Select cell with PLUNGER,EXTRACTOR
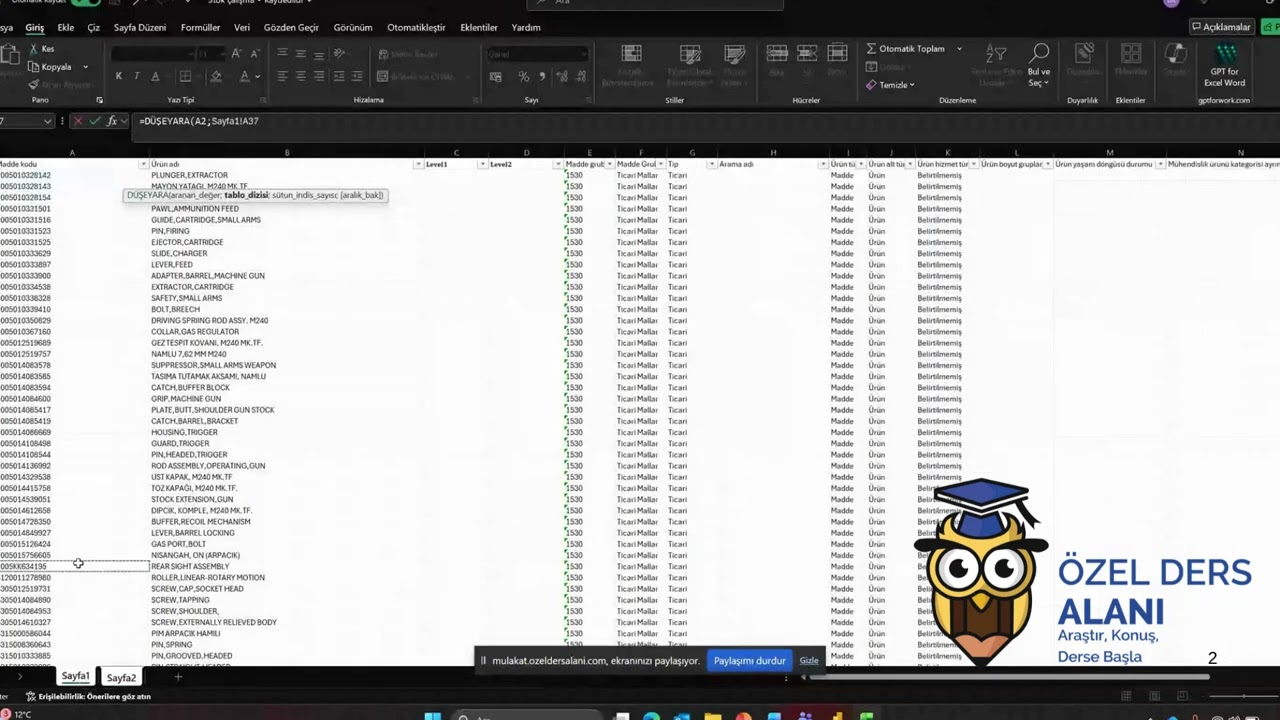 pyautogui.click(x=286, y=175)
